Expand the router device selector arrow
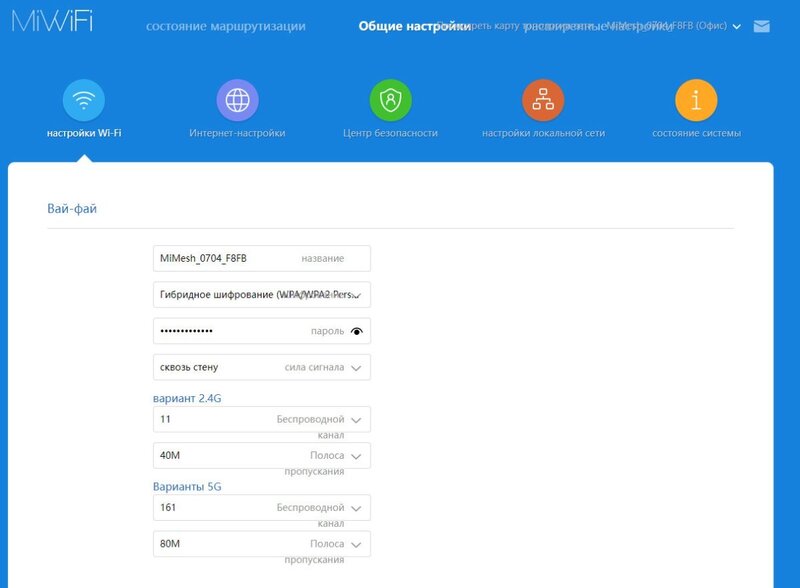 tap(737, 27)
